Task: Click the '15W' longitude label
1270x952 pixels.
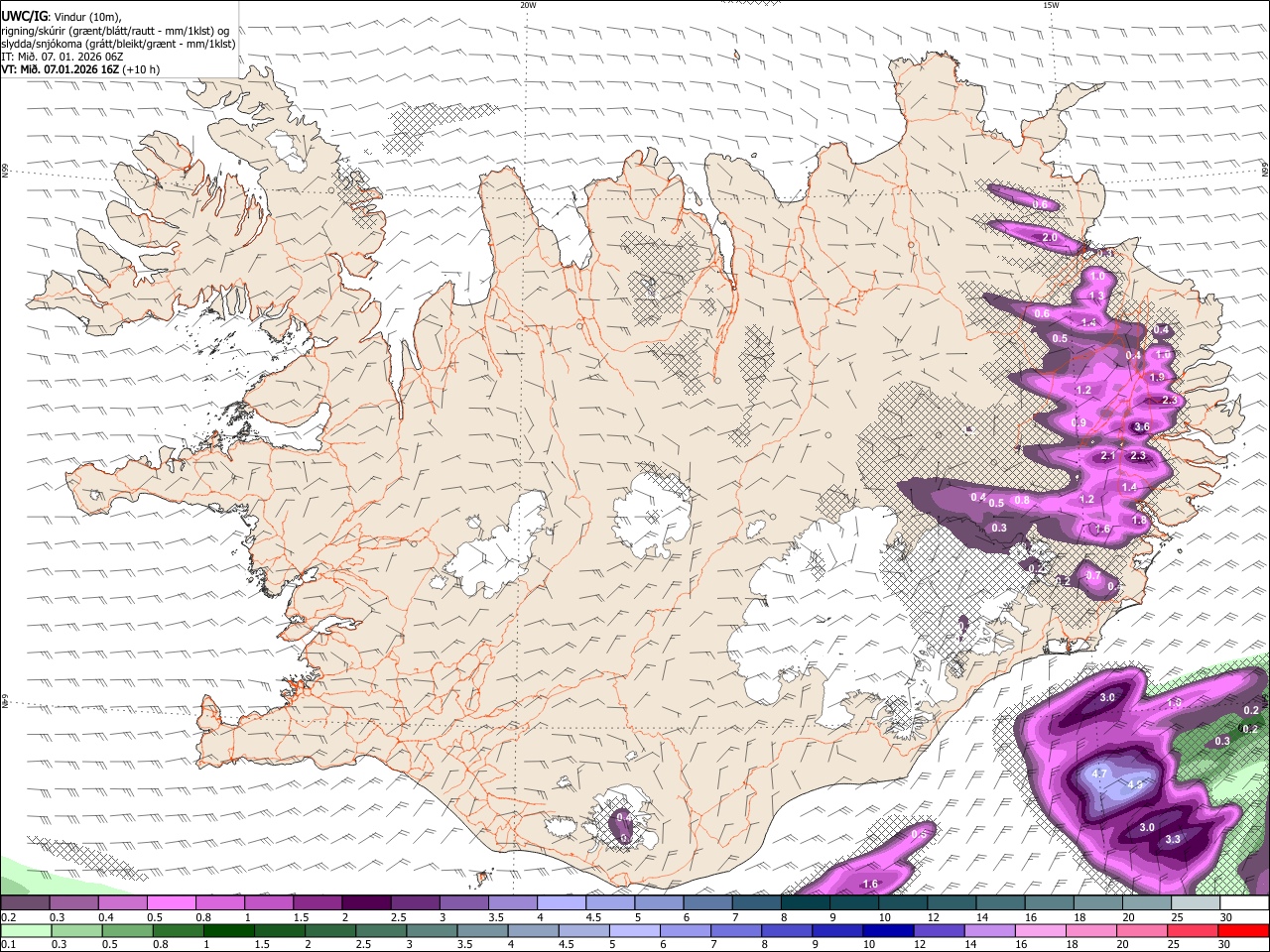Action: pyautogui.click(x=1051, y=5)
